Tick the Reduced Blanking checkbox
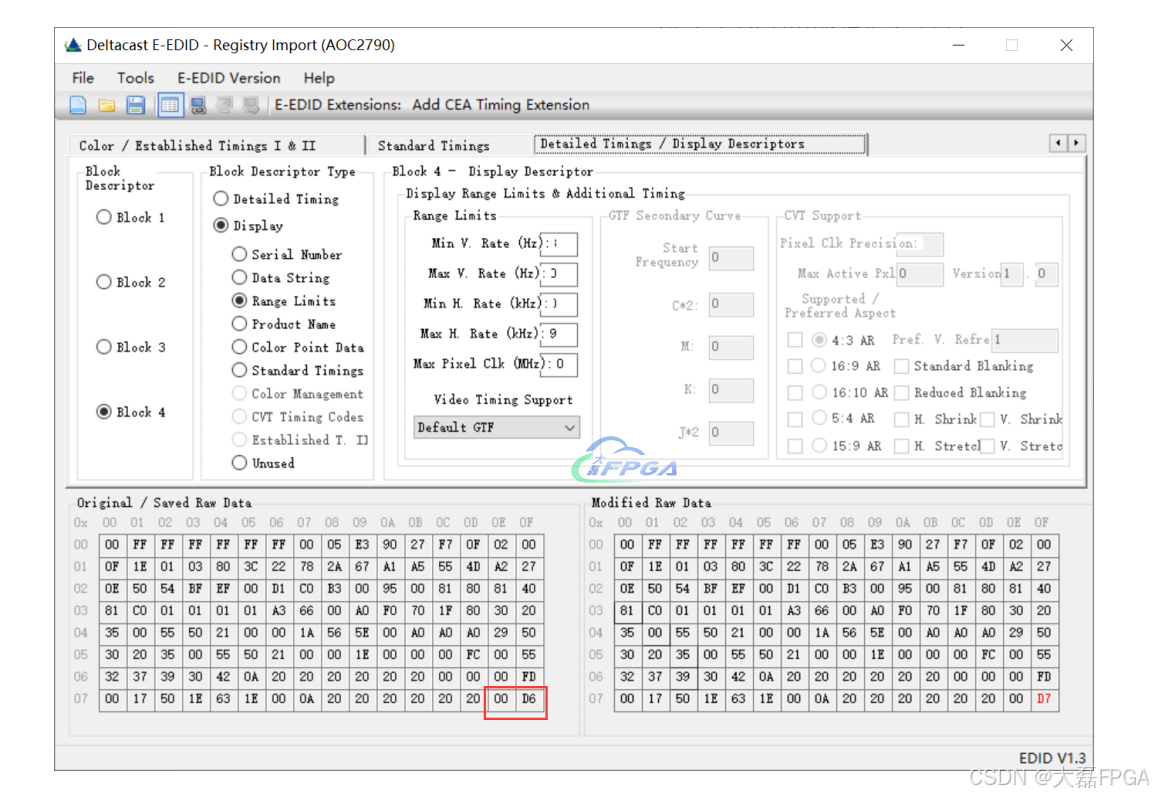 (x=902, y=392)
